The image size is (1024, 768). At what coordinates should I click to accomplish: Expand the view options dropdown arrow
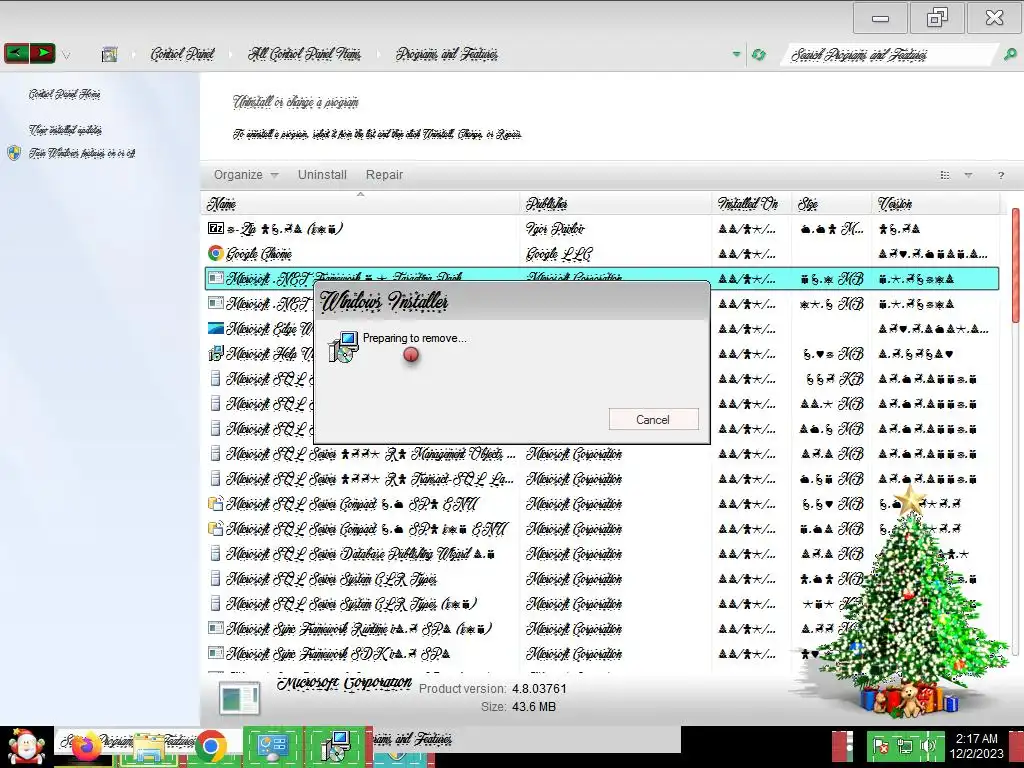coord(968,175)
